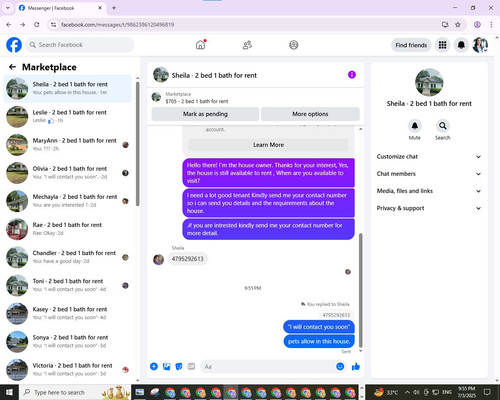Click Find friends button

point(411,45)
